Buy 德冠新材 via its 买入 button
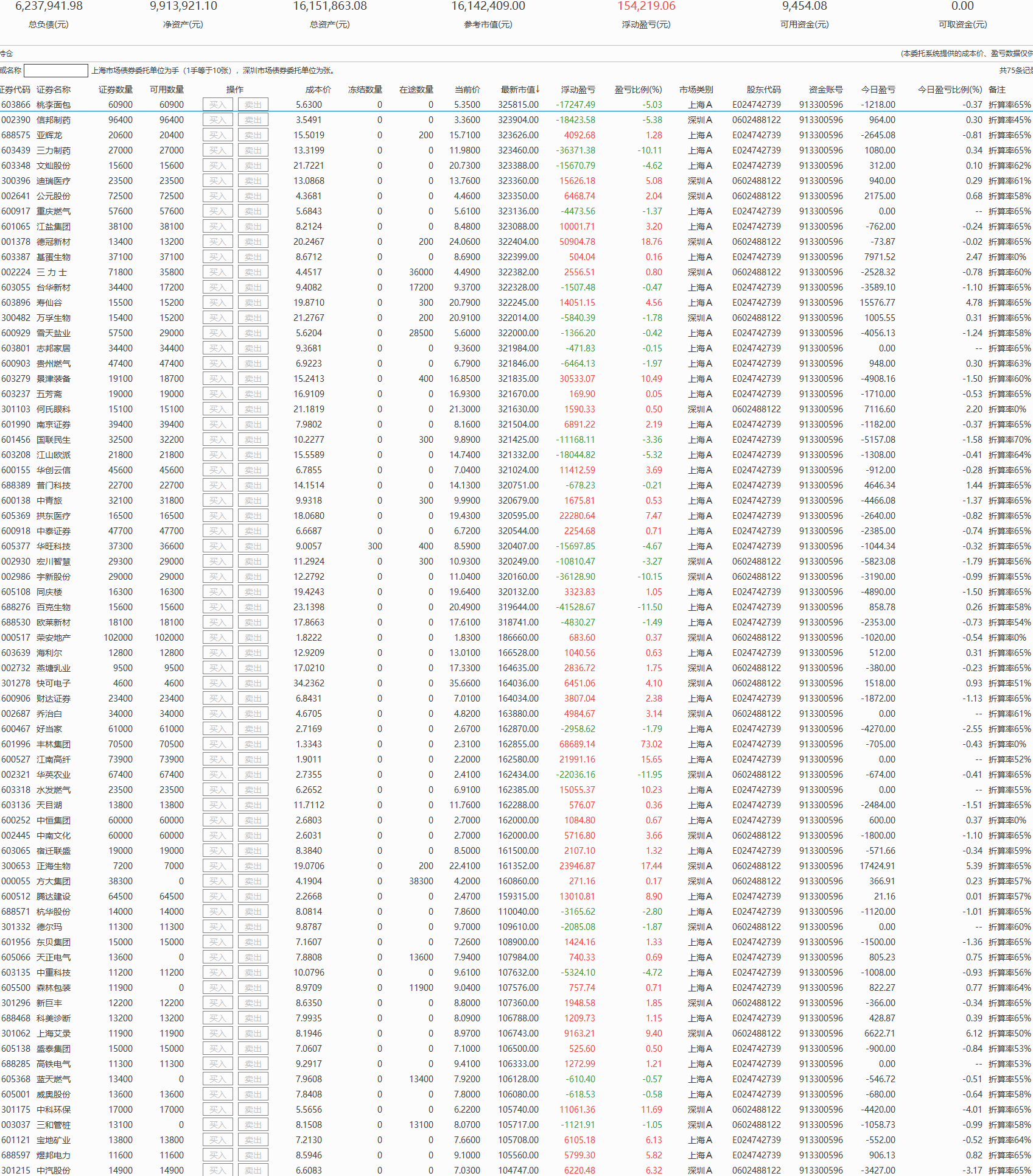Viewport: 1033px width, 1176px height. click(x=217, y=242)
